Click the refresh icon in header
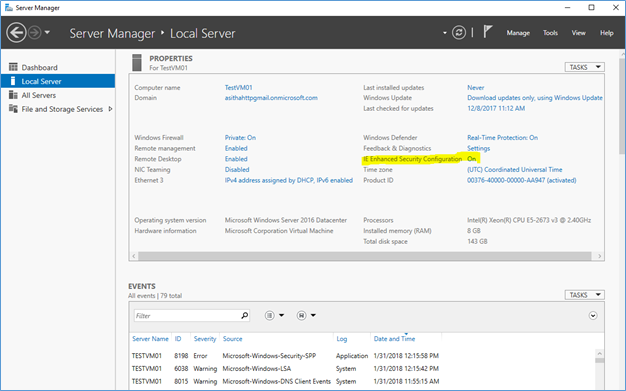This screenshot has height=391, width=626. tap(459, 32)
